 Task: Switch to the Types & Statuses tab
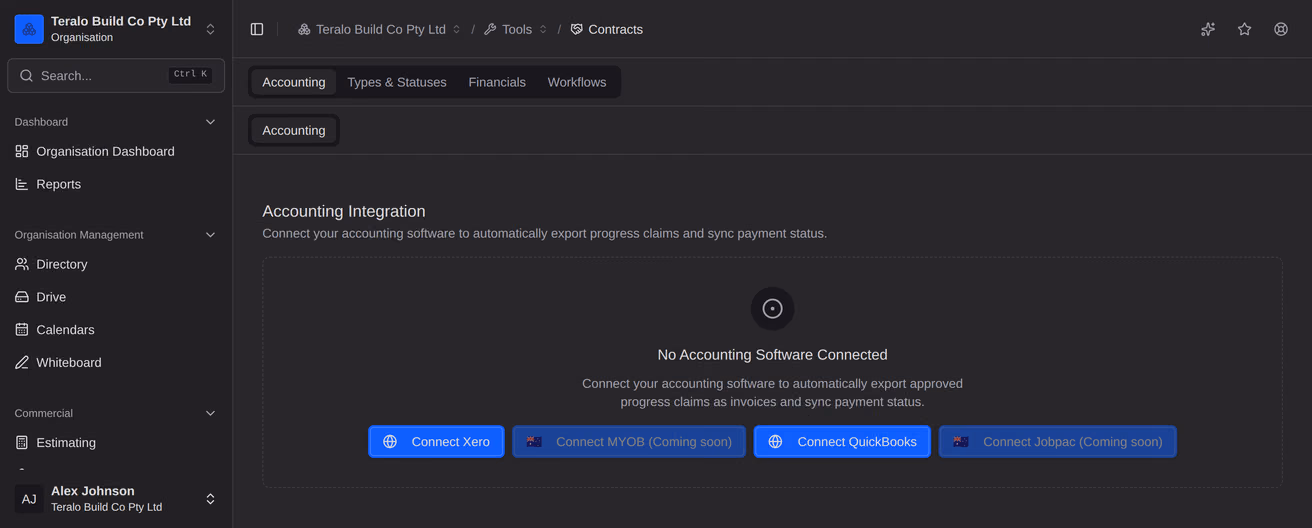tap(397, 82)
